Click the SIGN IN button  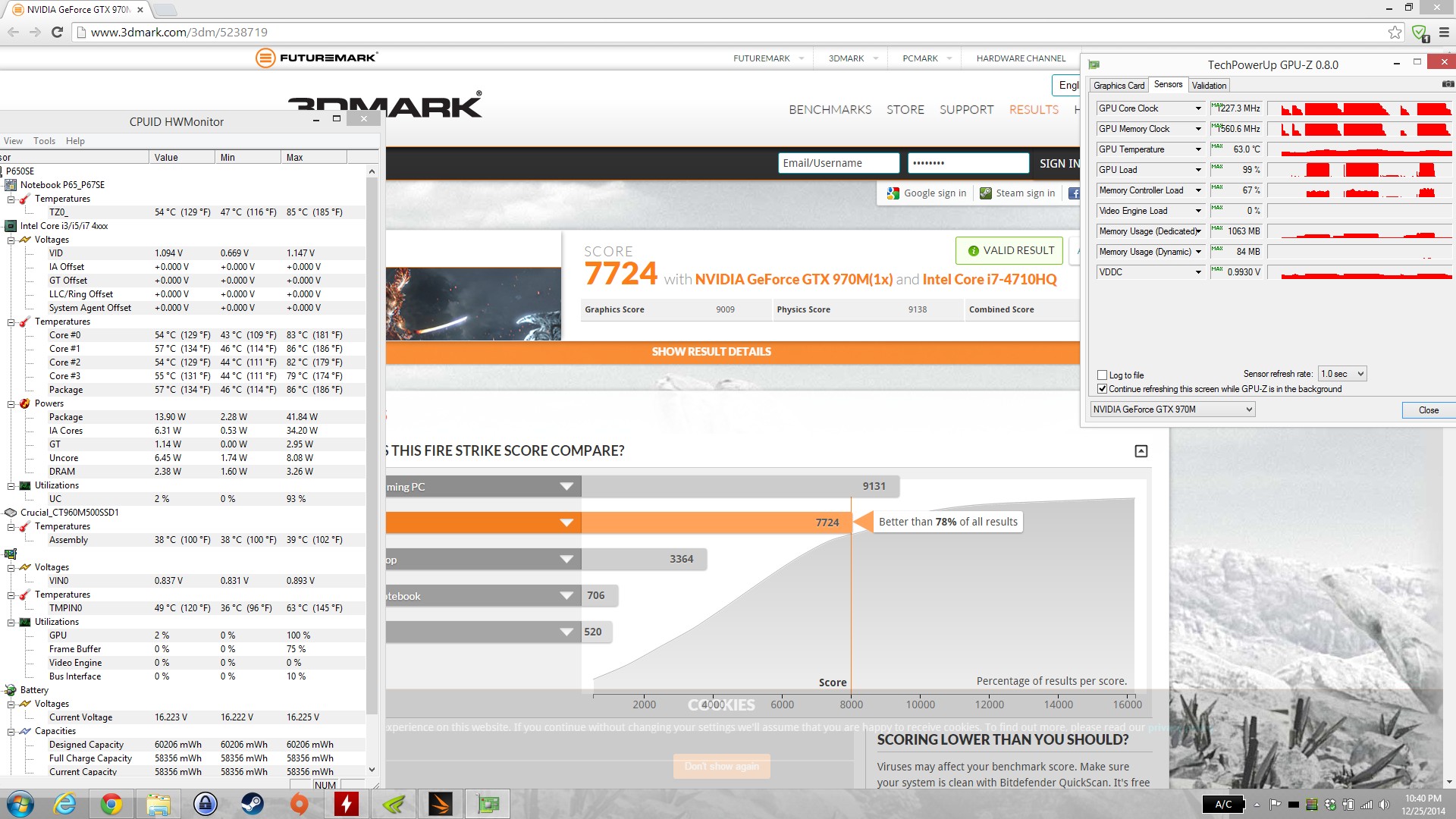(x=1058, y=164)
